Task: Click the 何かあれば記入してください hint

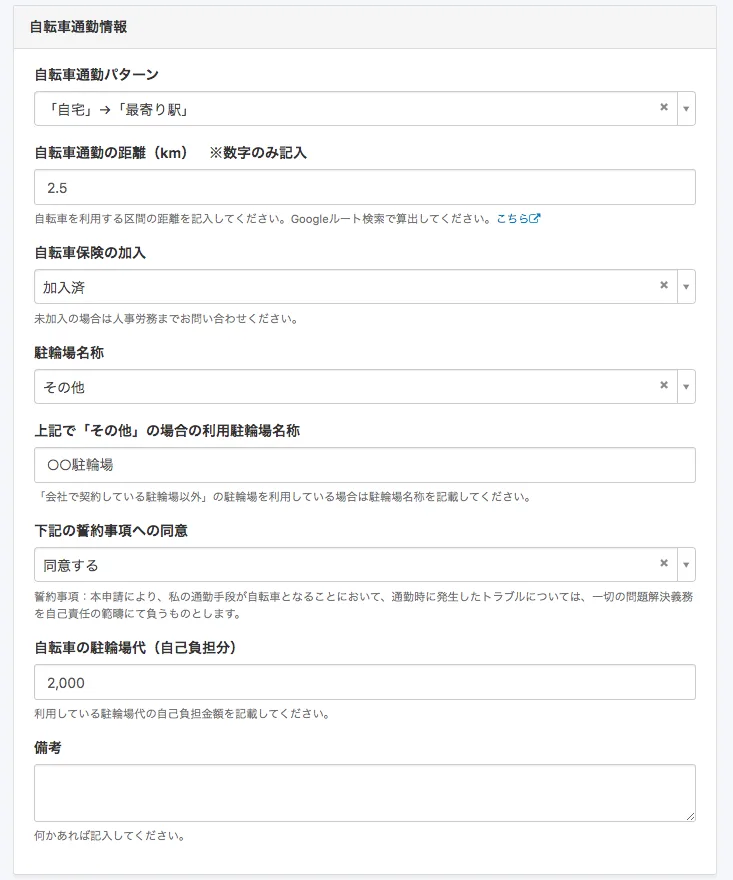Action: click(x=110, y=836)
